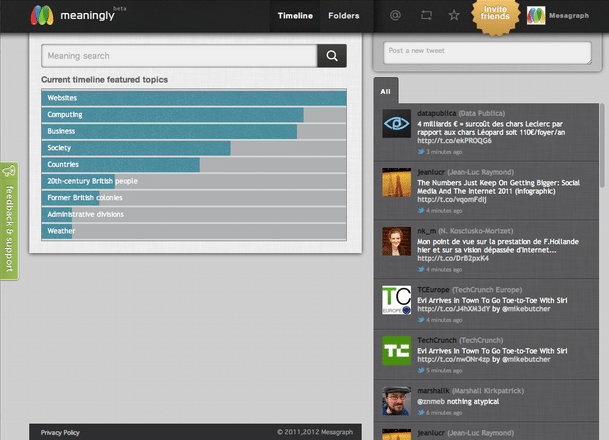
Task: Select the Countries topic
Action: [194, 165]
